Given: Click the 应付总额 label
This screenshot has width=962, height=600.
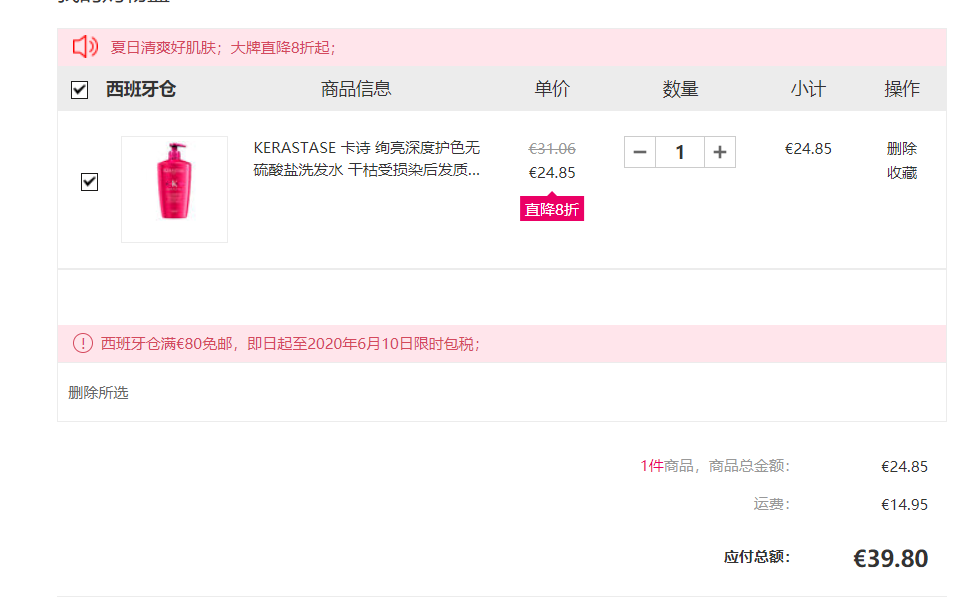Looking at the screenshot, I should coord(757,557).
